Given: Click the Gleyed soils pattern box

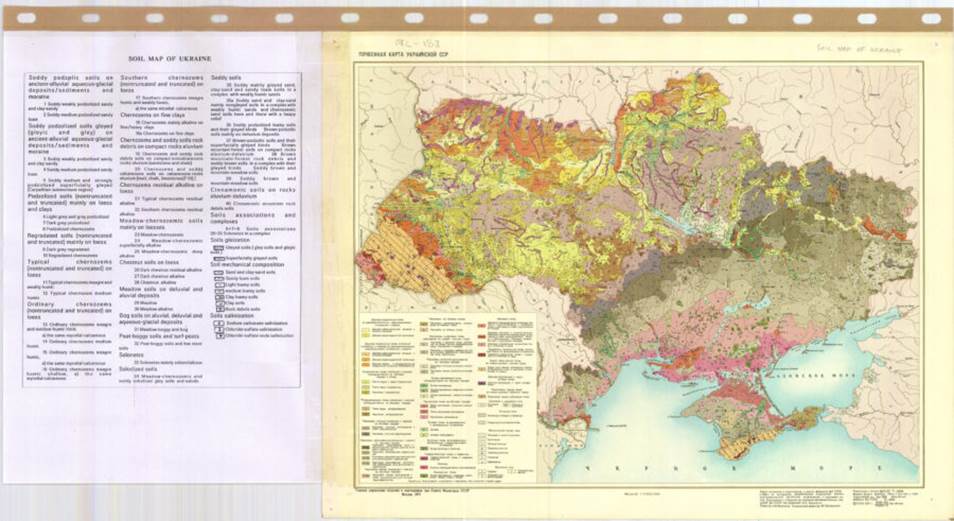Looking at the screenshot, I should pos(217,246).
